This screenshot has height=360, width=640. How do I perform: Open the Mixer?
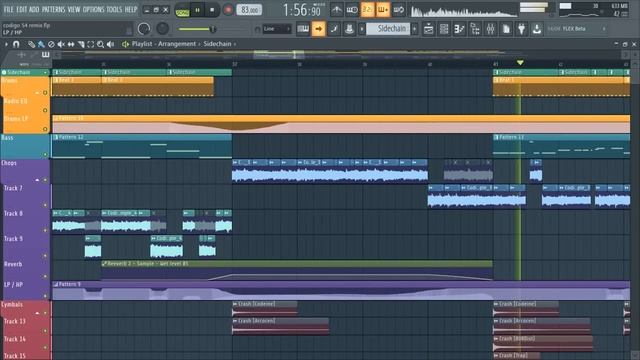pos(491,29)
